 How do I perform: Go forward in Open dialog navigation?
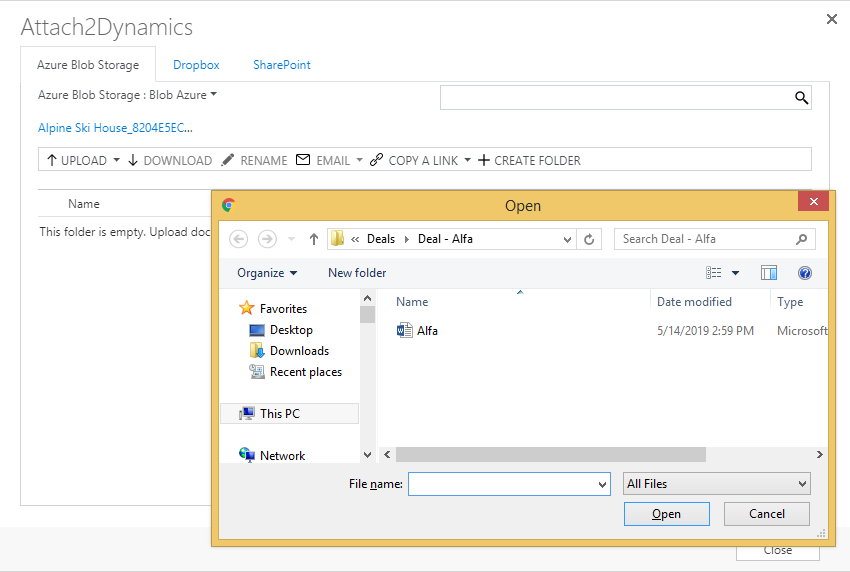[x=267, y=239]
